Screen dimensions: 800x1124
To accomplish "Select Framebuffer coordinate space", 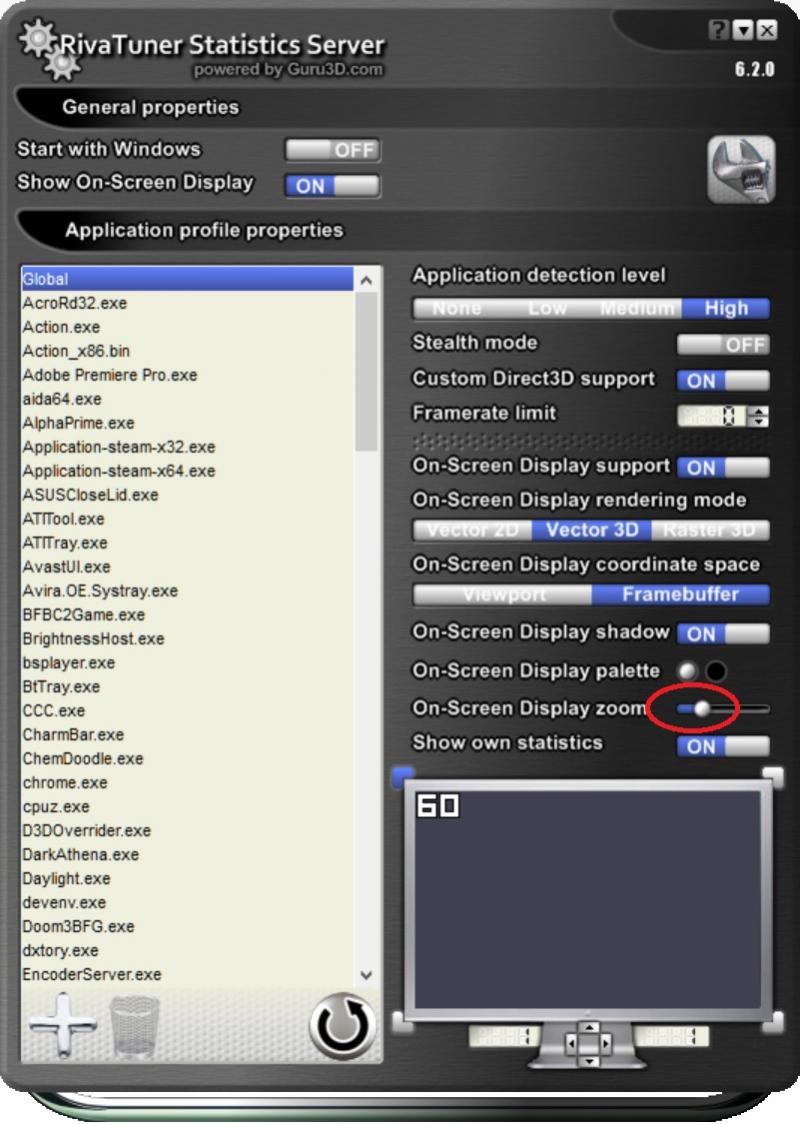I will pos(681,594).
